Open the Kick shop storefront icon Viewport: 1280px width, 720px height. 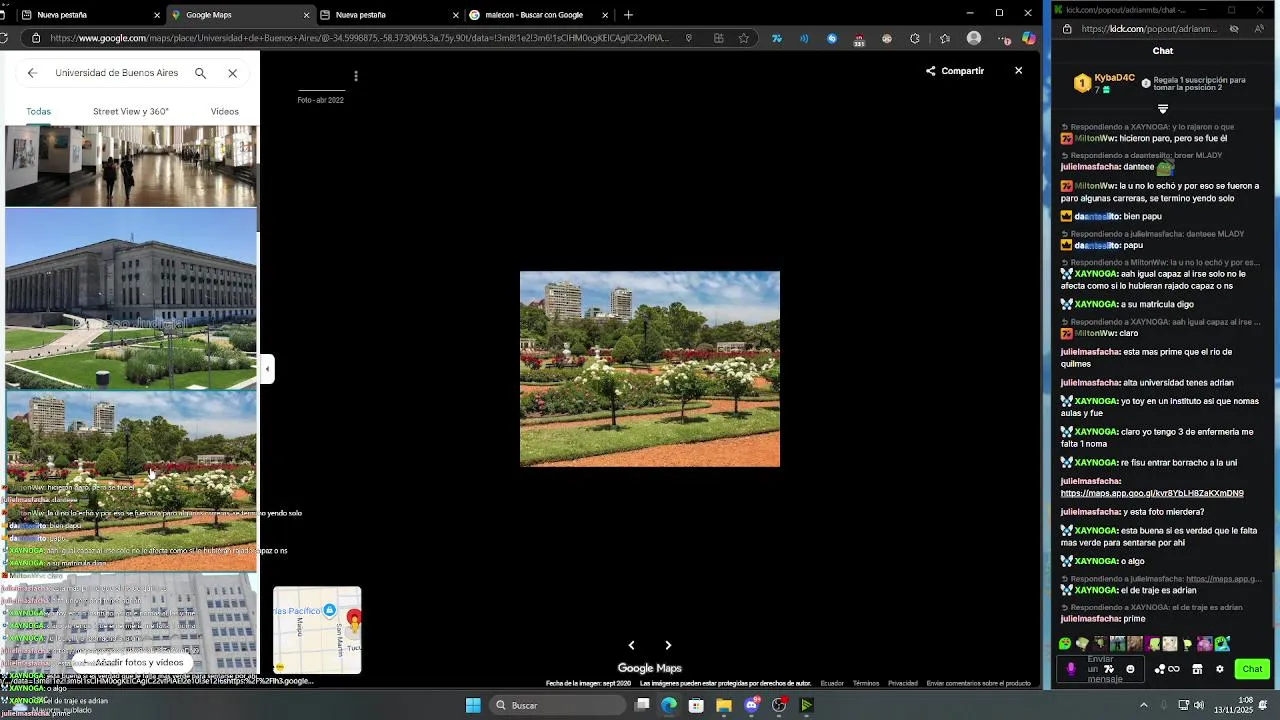point(1197,669)
